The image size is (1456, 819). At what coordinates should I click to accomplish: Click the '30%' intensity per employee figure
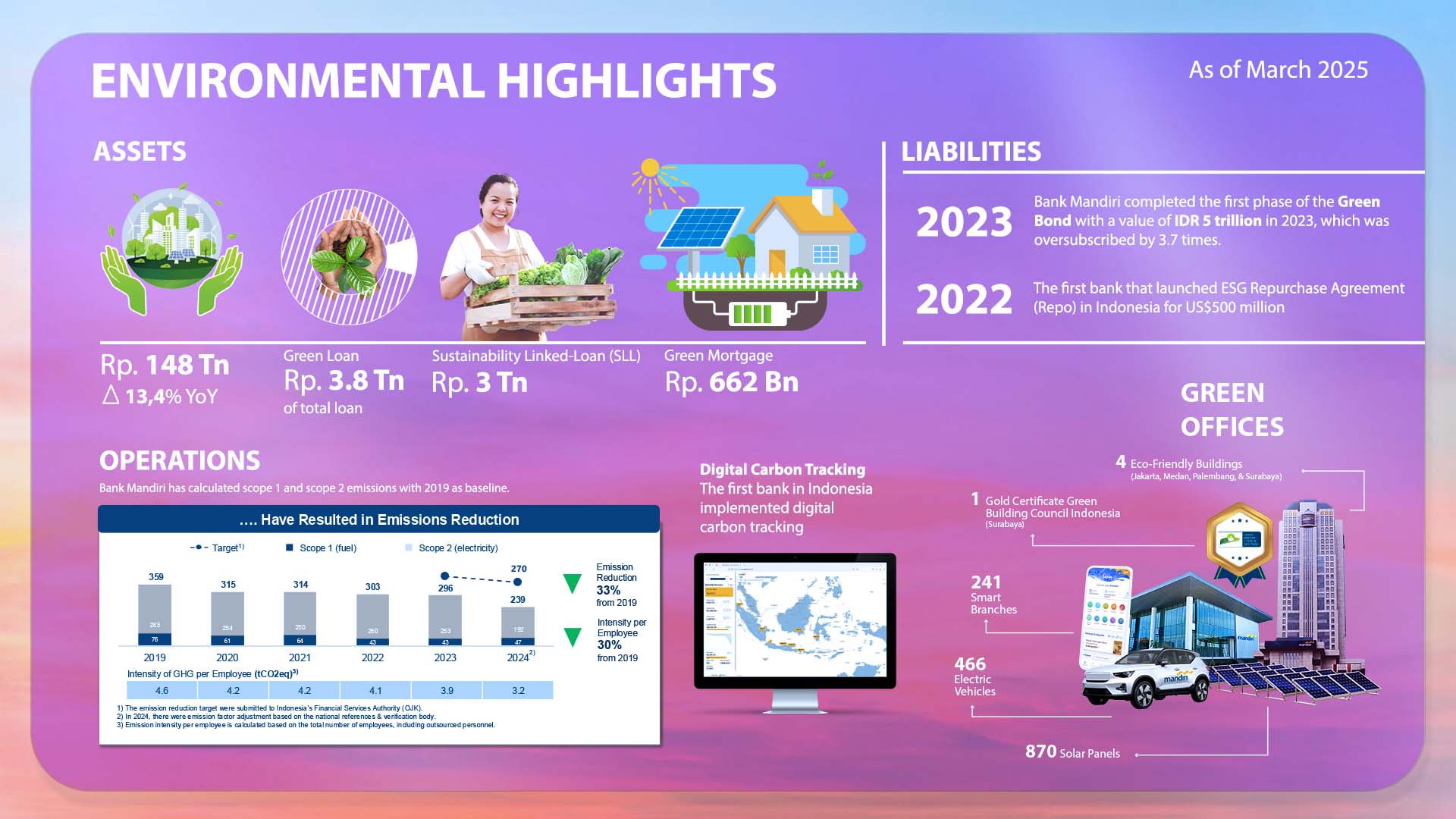609,645
